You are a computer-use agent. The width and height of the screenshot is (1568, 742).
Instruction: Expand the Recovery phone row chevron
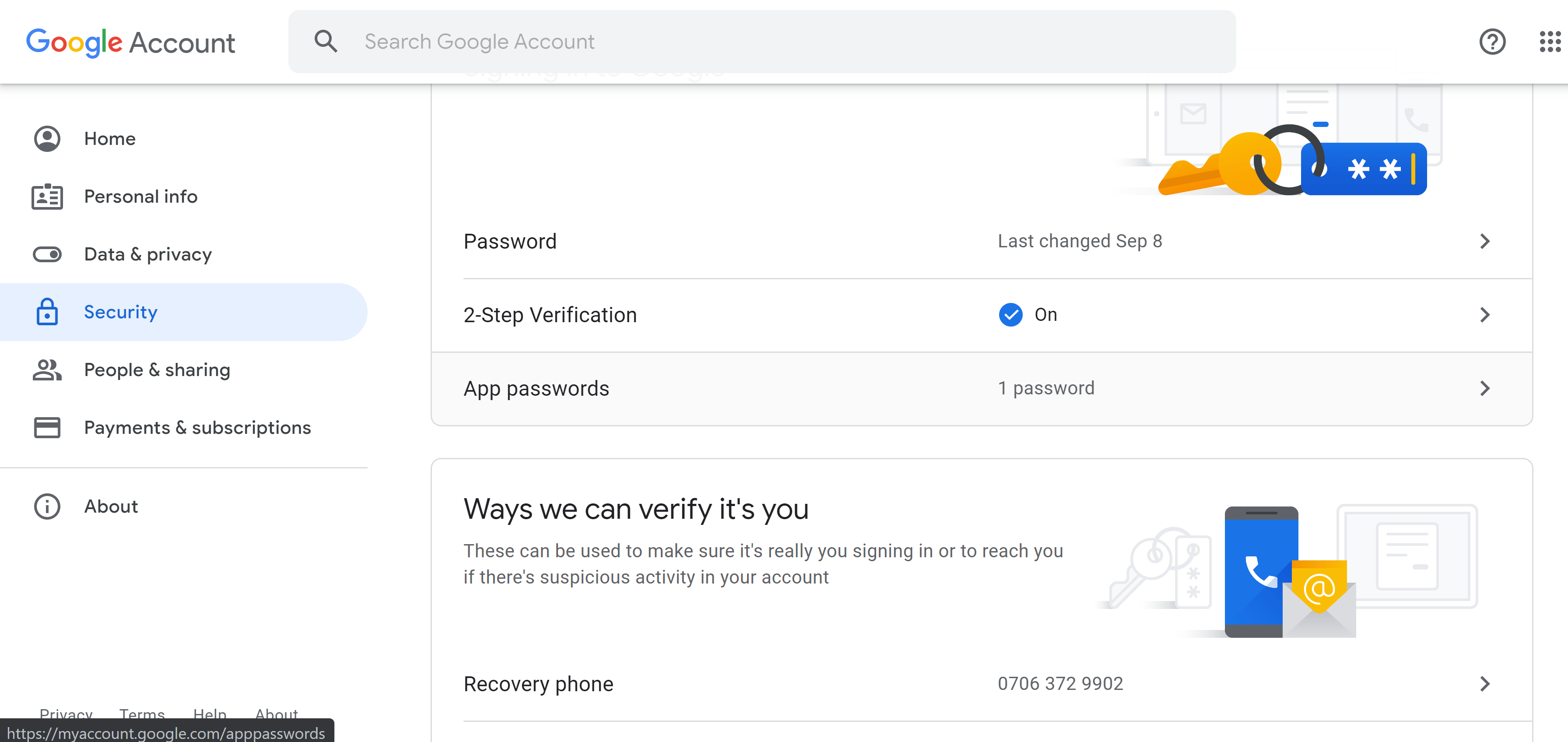click(1485, 684)
